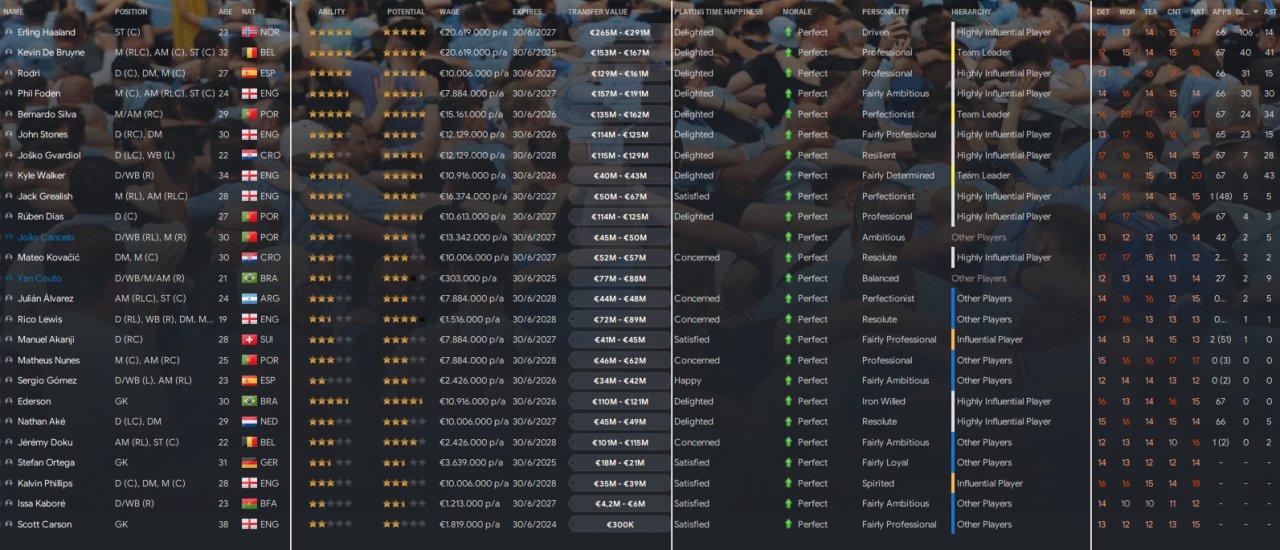This screenshot has height=550, width=1280.
Task: Click Manuel Akanji's 'Influential Player' hierarchy
Action: pos(990,339)
